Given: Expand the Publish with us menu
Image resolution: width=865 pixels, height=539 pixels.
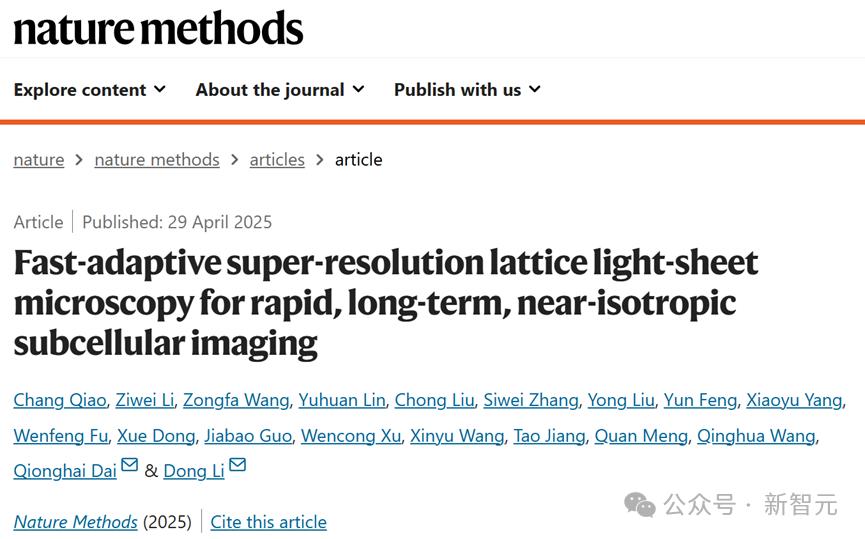Looking at the screenshot, I should point(467,90).
